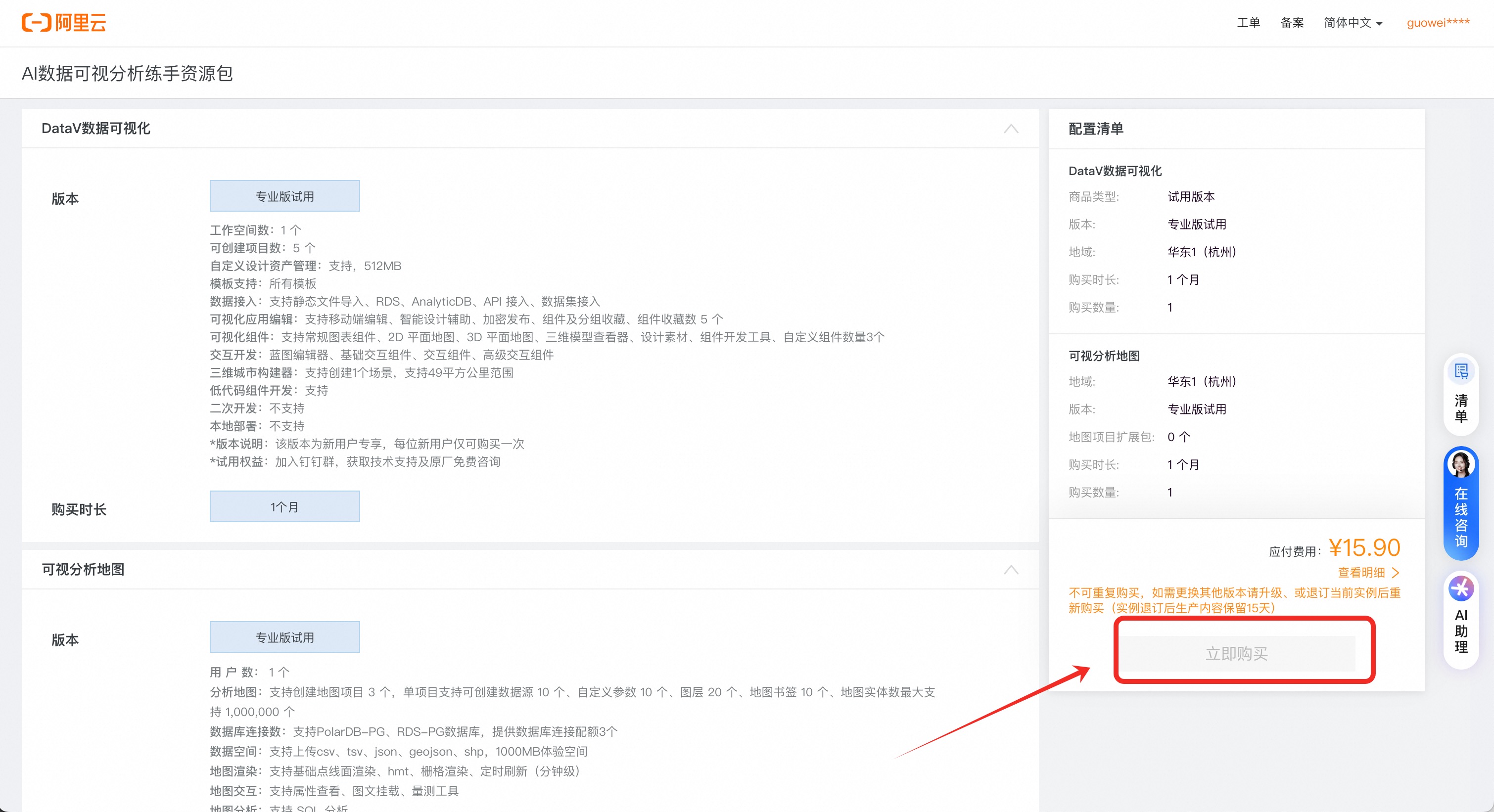Open the 工单 menu item
The image size is (1494, 812).
[1248, 23]
